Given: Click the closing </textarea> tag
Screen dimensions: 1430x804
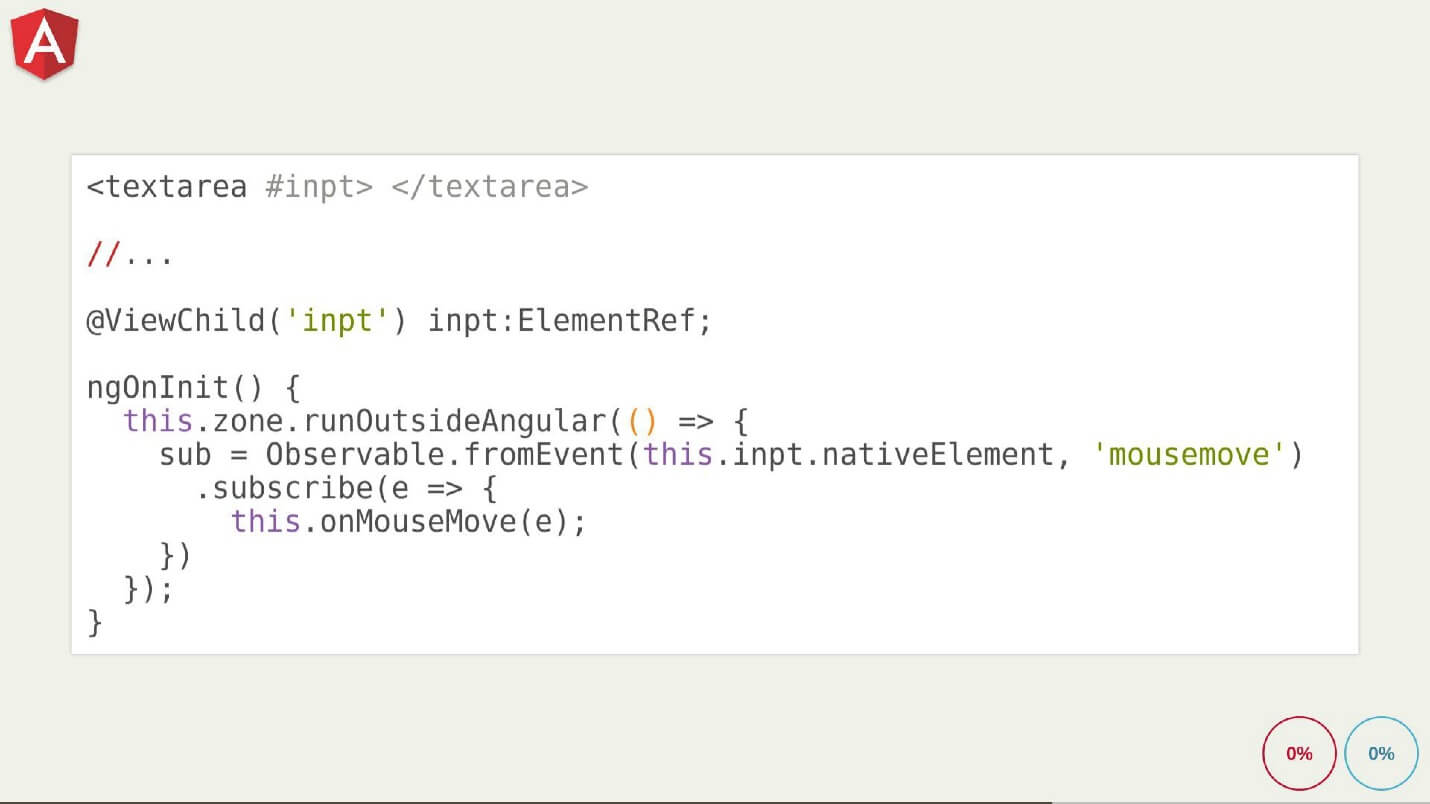Looking at the screenshot, I should tap(489, 187).
